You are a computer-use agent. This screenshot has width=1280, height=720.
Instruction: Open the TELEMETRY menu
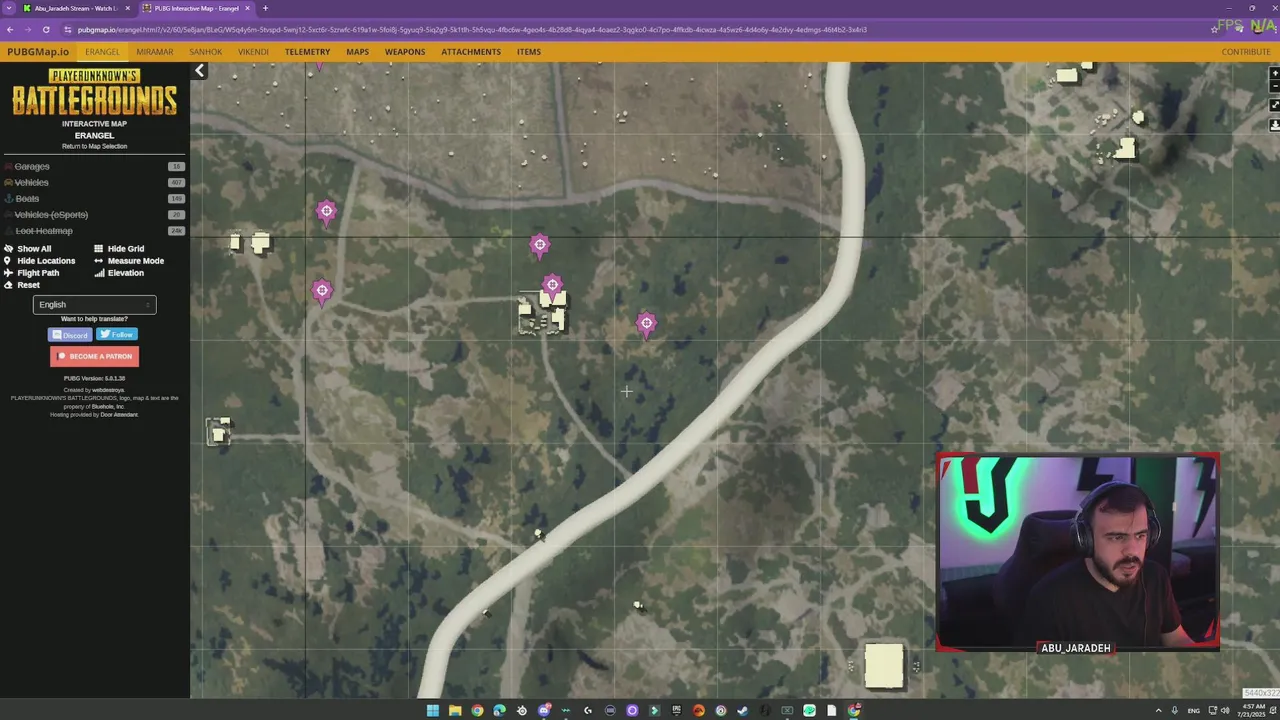click(x=307, y=52)
